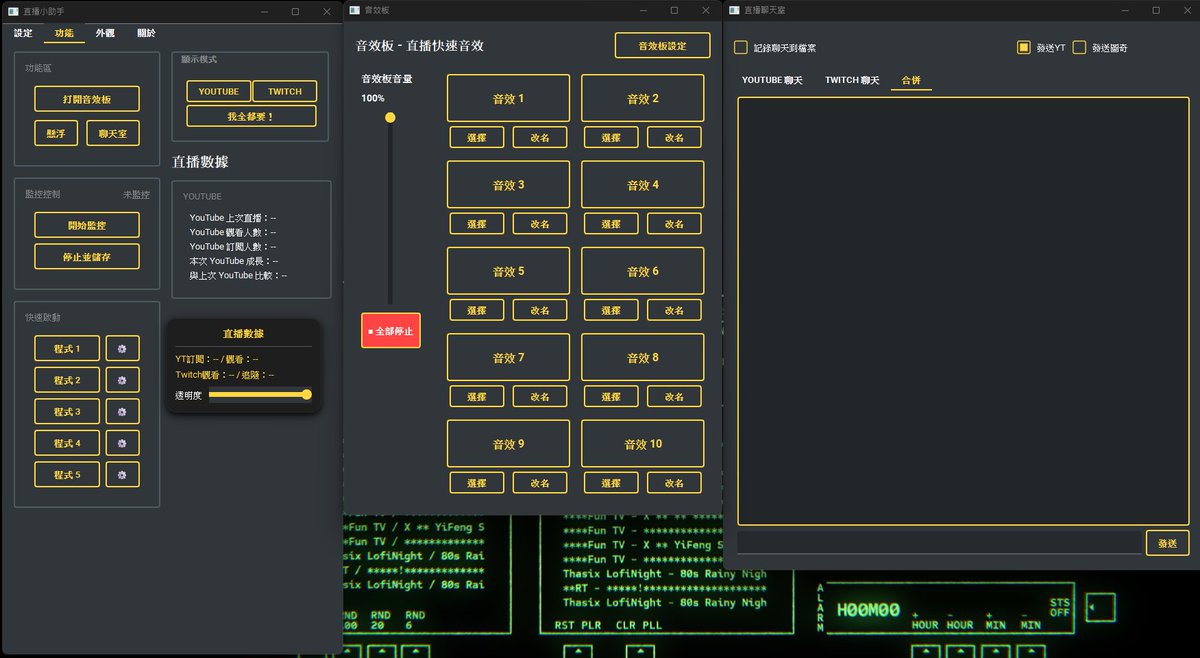Select 我全都要！ display mode
This screenshot has height=658, width=1200.
pos(251,116)
